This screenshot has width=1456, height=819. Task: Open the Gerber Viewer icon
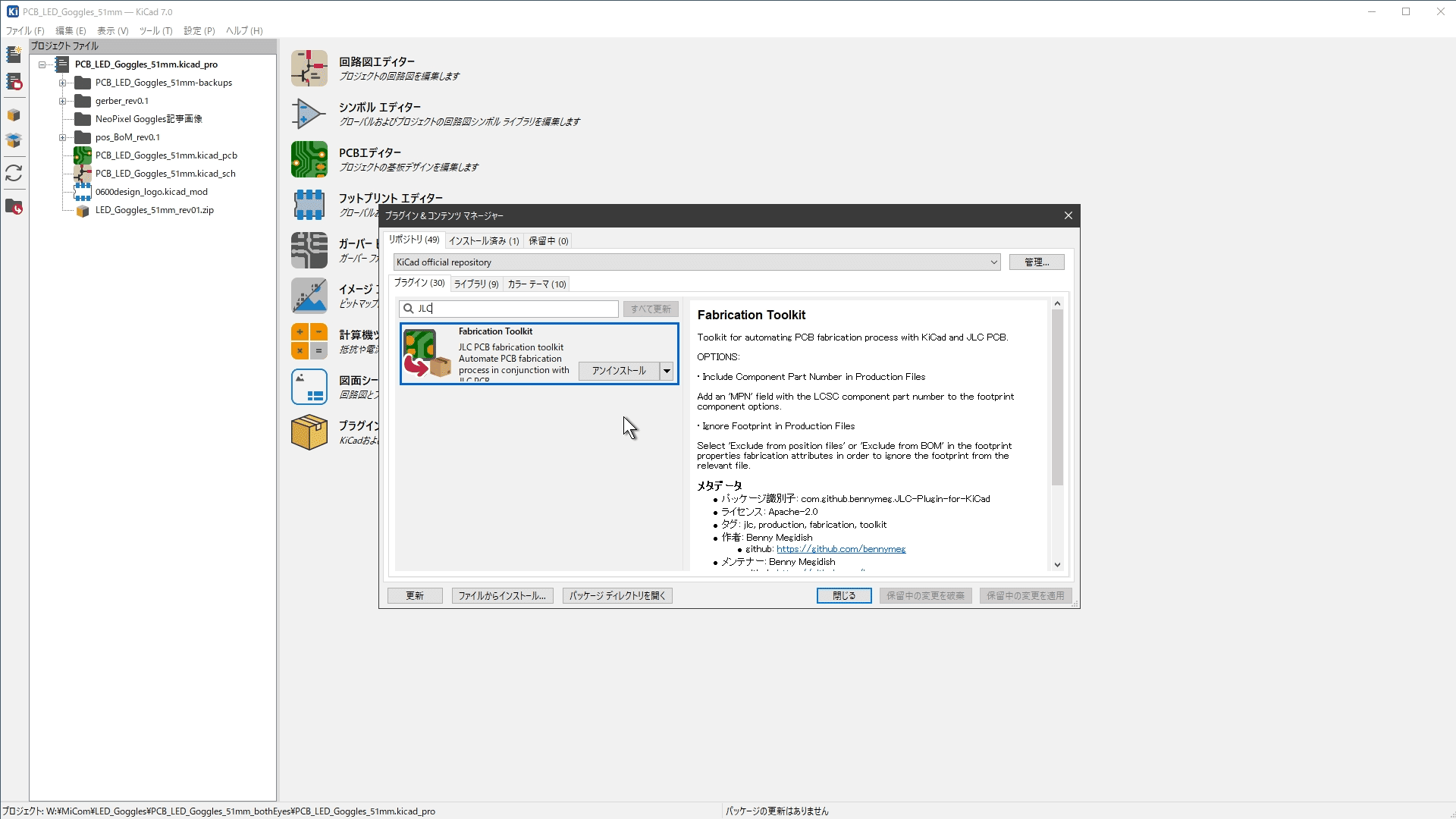click(x=309, y=250)
